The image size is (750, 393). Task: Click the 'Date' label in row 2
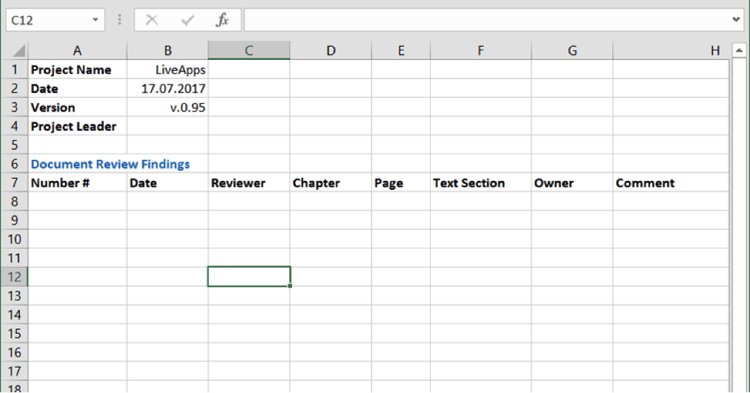click(77, 88)
